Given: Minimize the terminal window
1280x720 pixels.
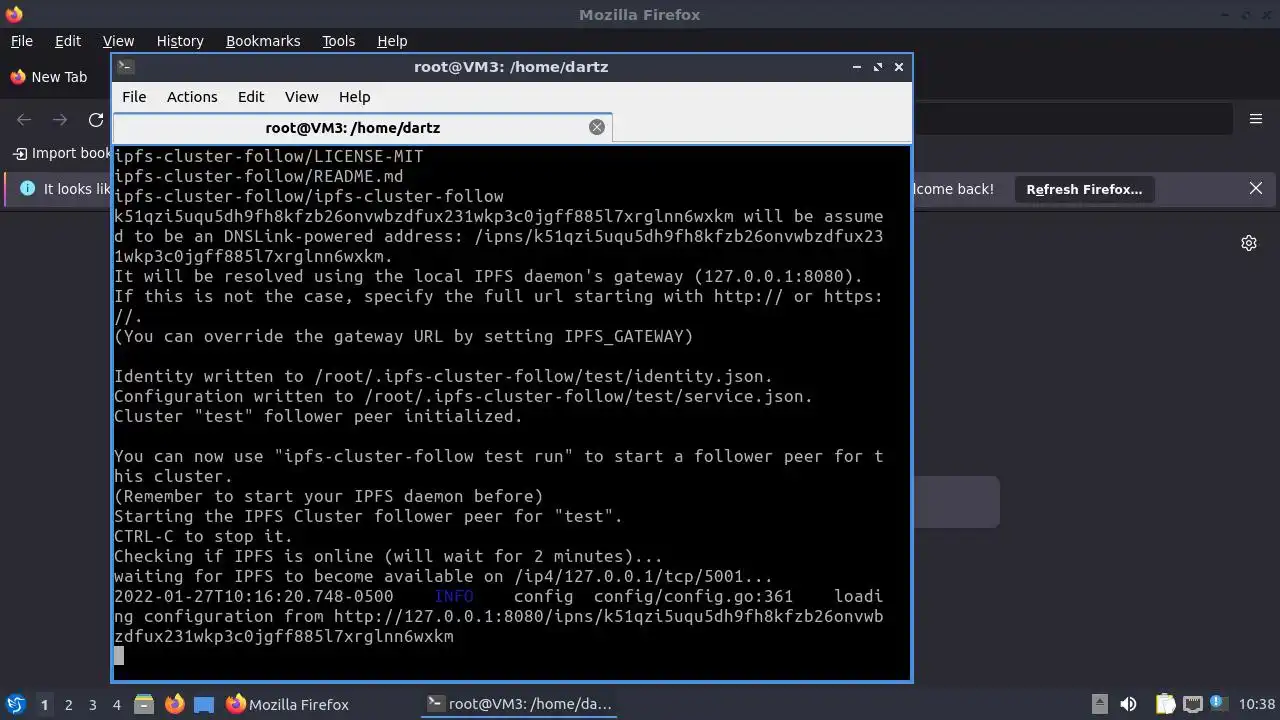Looking at the screenshot, I should [857, 67].
